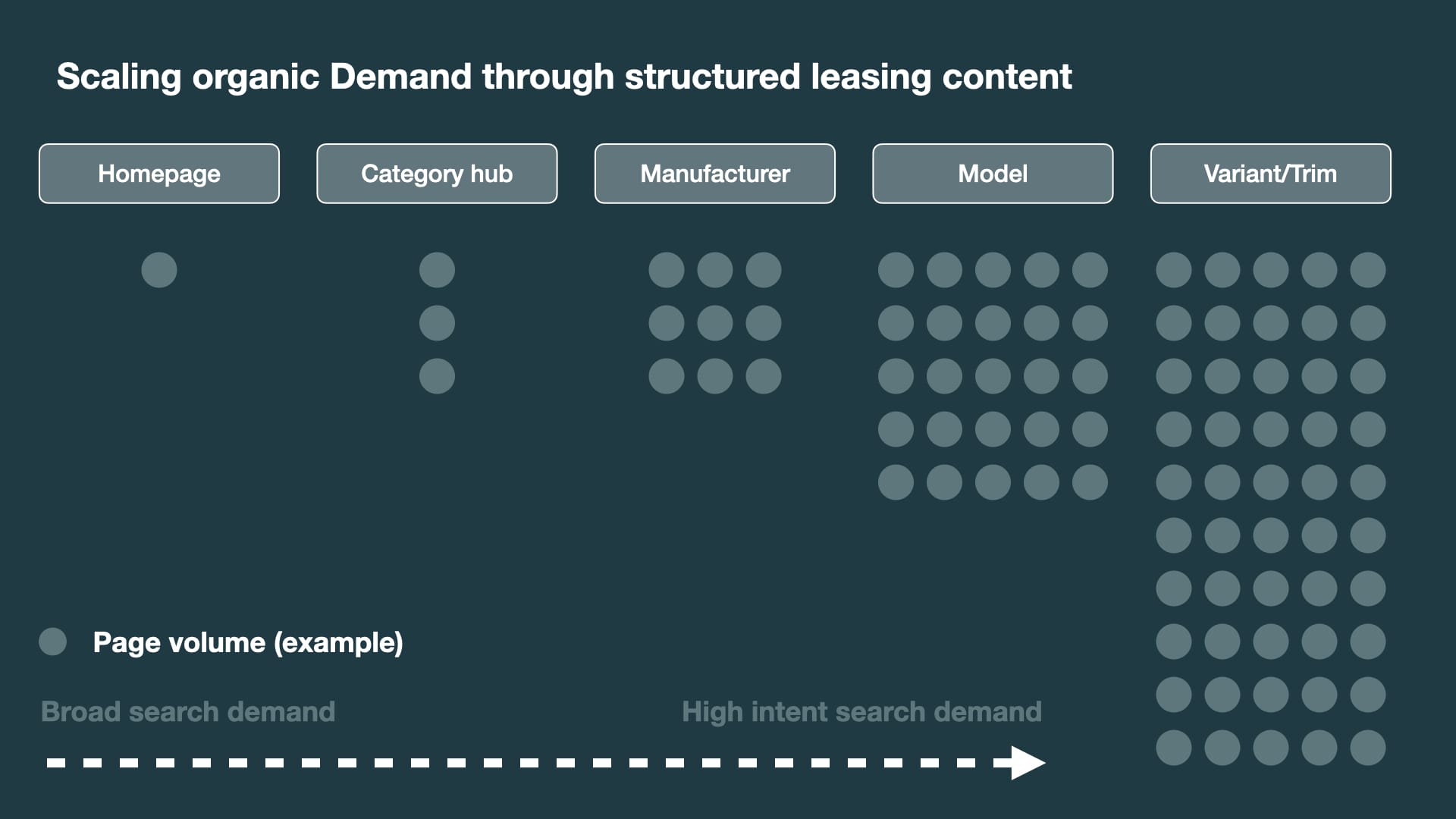Select the middle dot under Category hub
This screenshot has width=1456, height=819.
pyautogui.click(x=437, y=323)
